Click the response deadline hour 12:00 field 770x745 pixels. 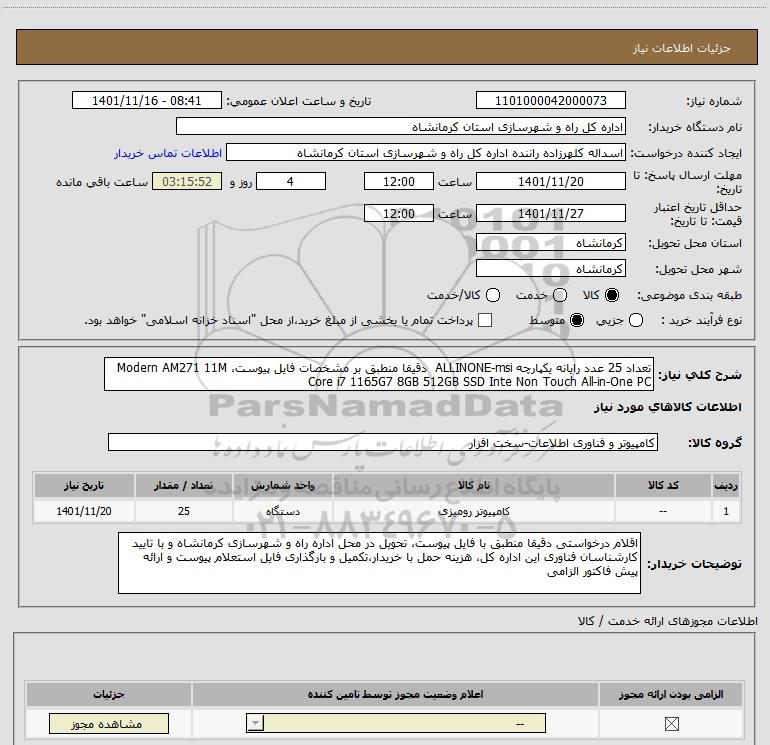tap(399, 181)
